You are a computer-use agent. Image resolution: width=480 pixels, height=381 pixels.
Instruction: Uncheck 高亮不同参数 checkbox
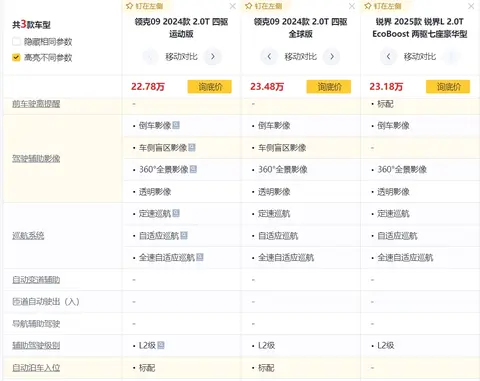point(16,57)
